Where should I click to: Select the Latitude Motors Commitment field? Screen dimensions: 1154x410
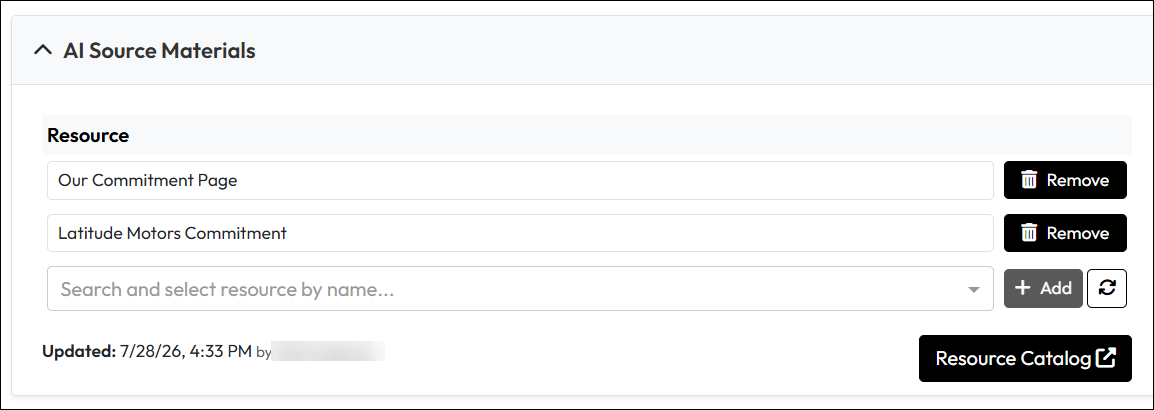click(520, 233)
